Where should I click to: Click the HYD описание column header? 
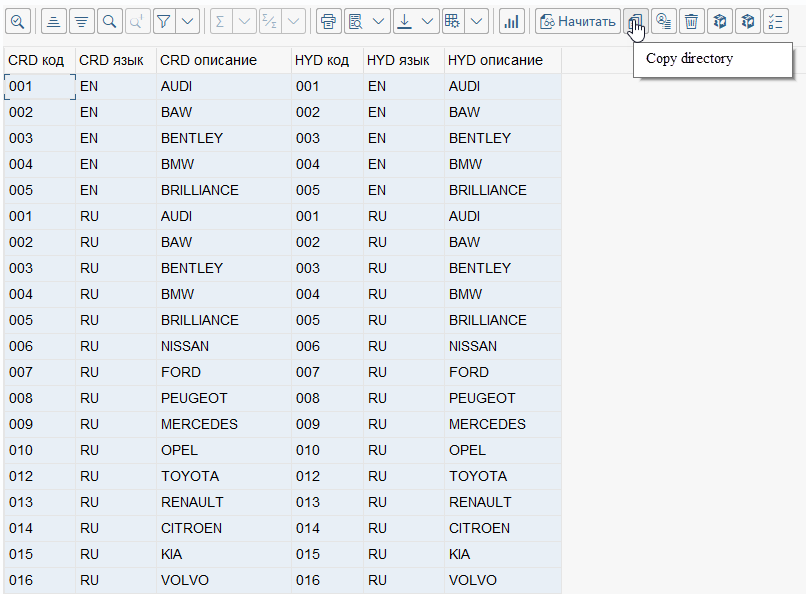(x=503, y=60)
